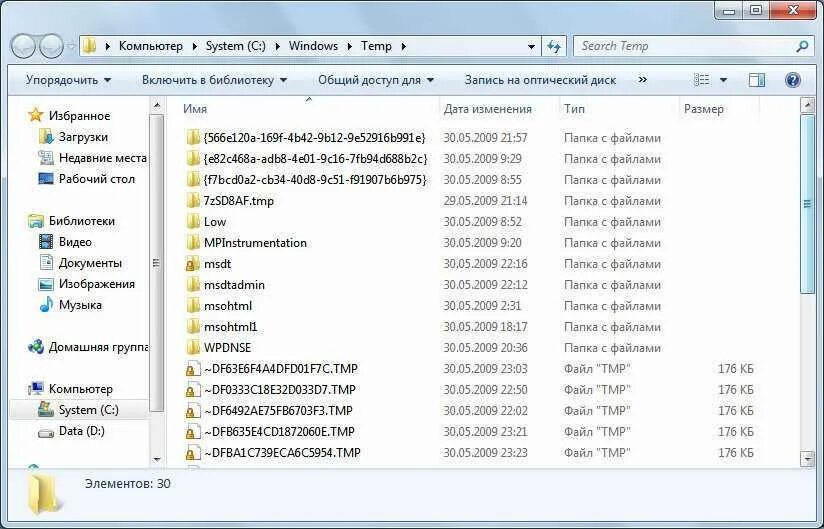Select Компьютер in navigation pane
The width and height of the screenshot is (824, 529).
80,389
